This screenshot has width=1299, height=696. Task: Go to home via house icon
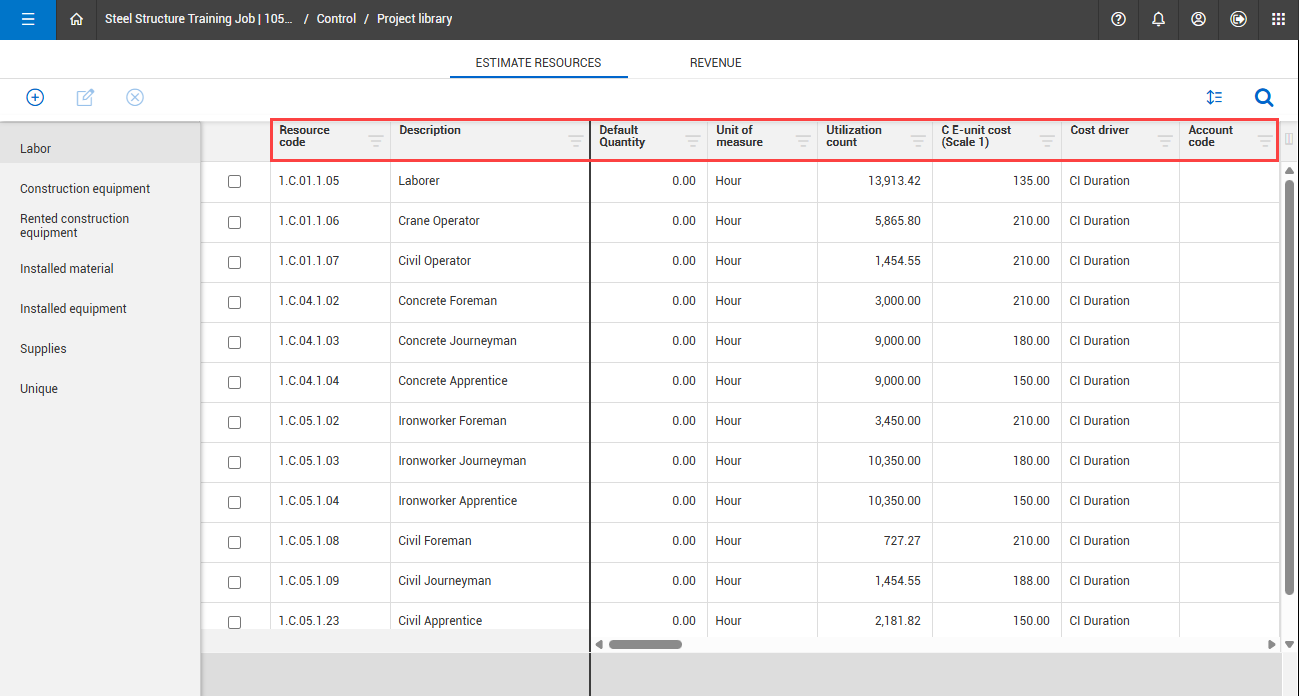point(76,19)
